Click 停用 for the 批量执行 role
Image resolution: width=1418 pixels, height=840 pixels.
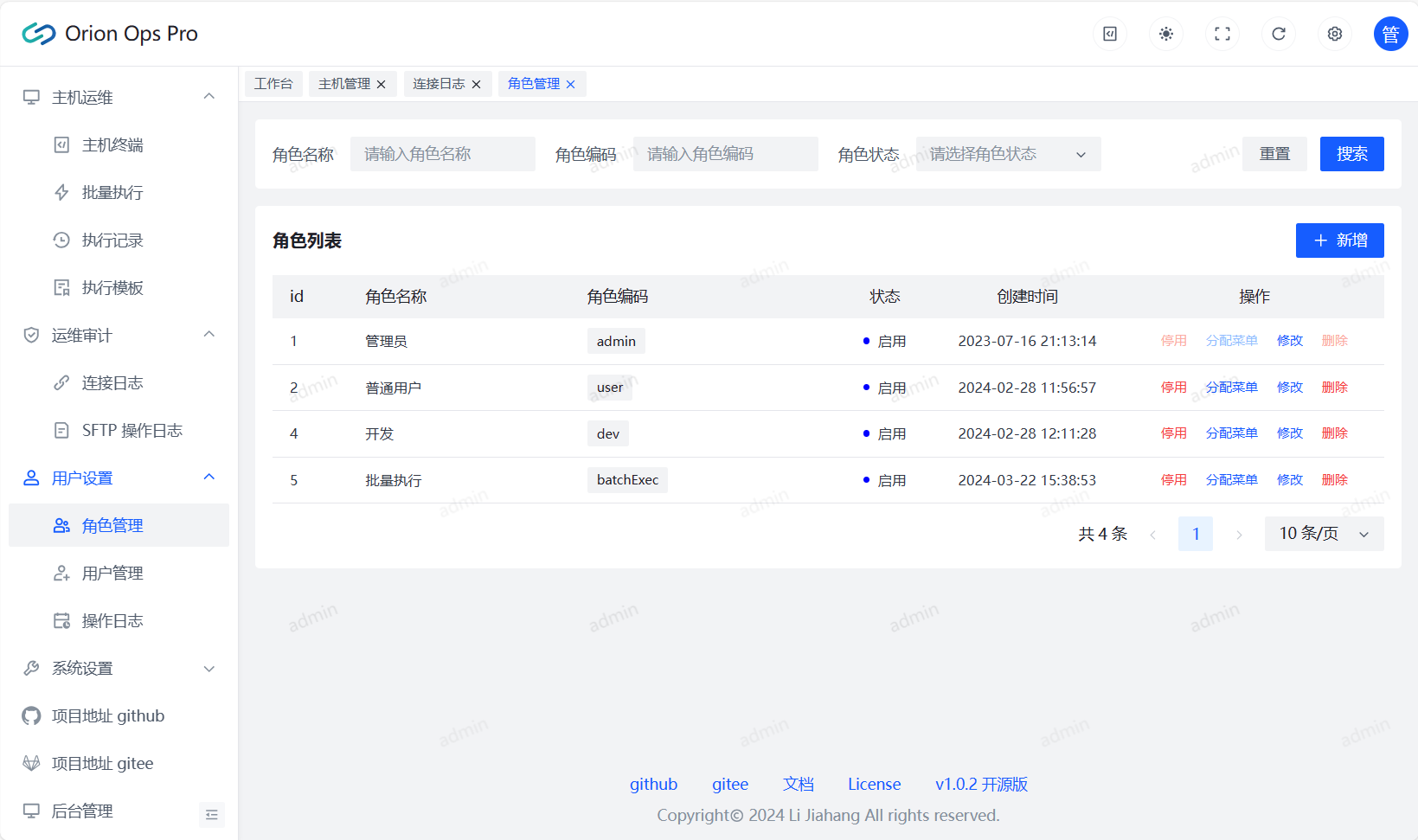[x=1173, y=480]
